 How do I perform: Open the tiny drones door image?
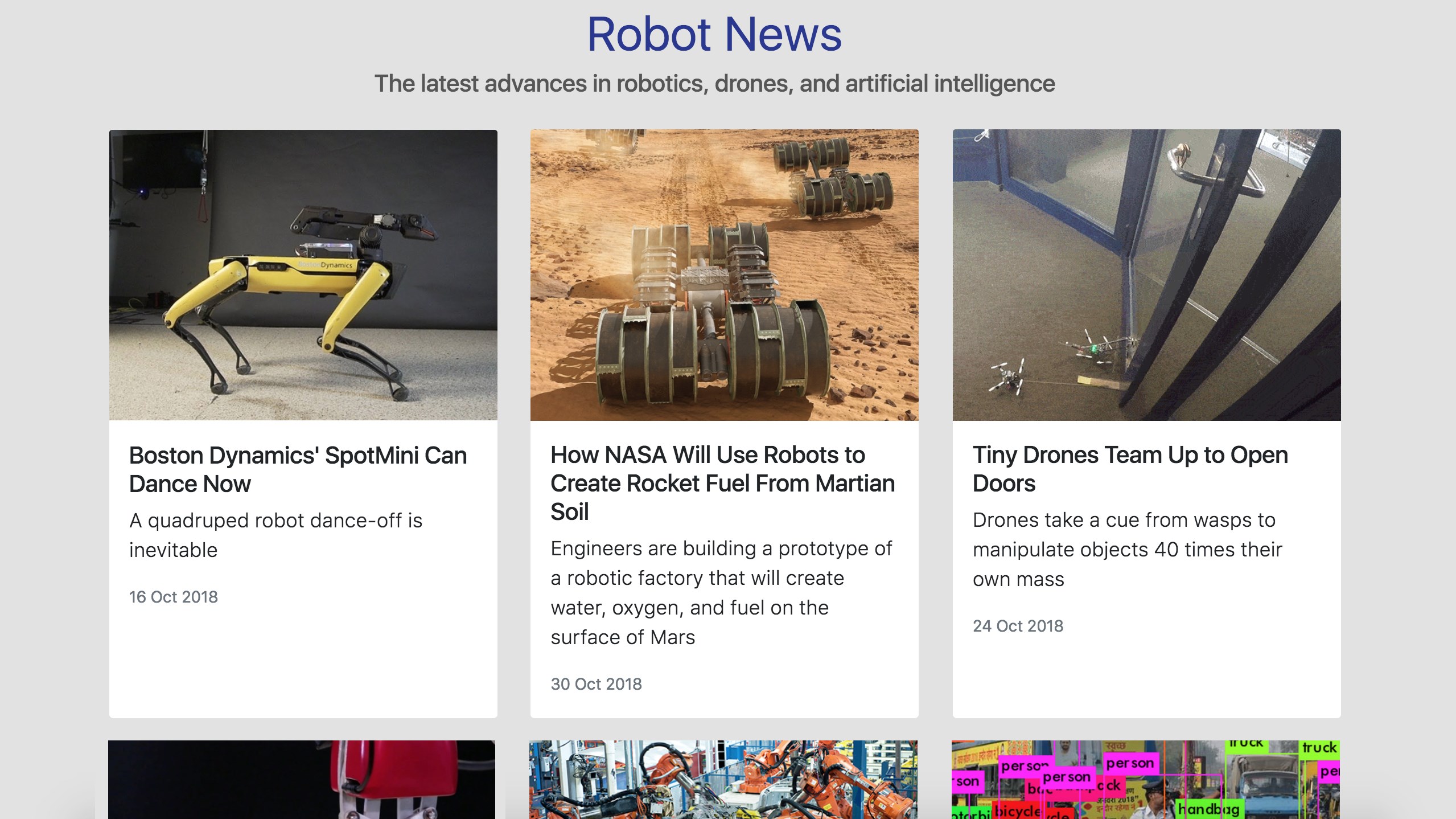(1146, 275)
